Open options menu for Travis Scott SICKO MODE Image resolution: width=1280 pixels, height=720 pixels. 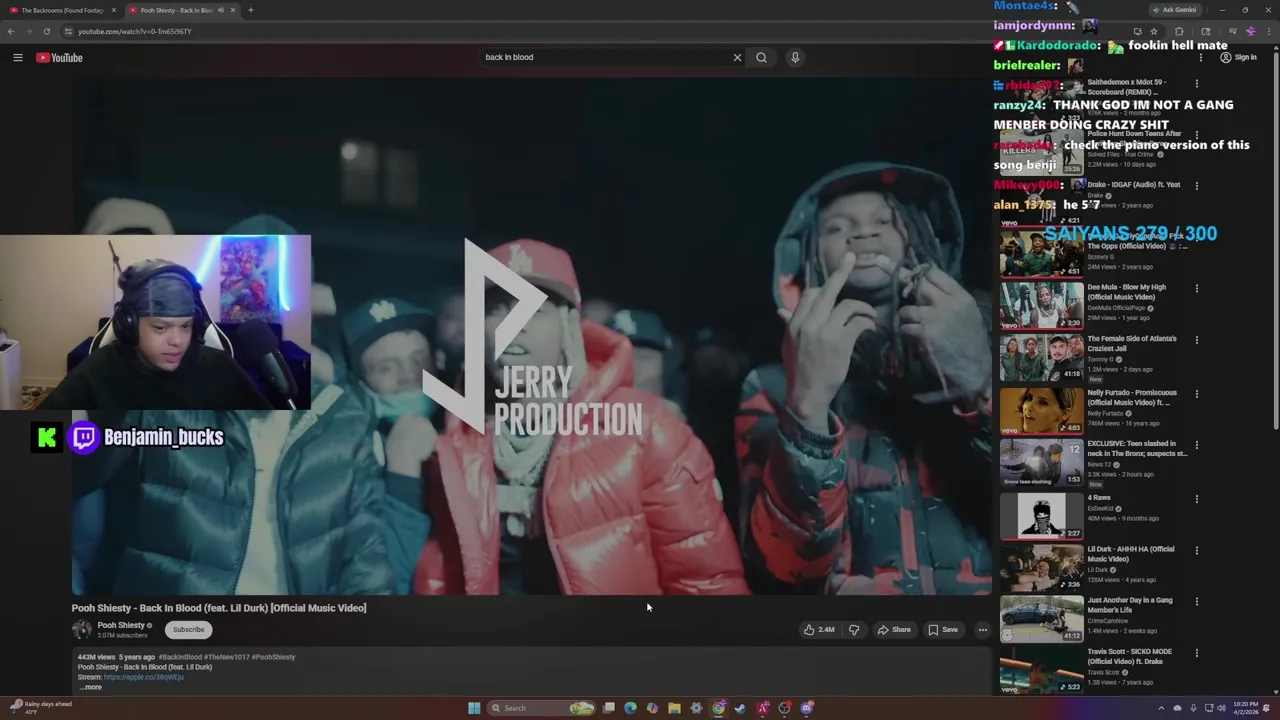(1196, 653)
